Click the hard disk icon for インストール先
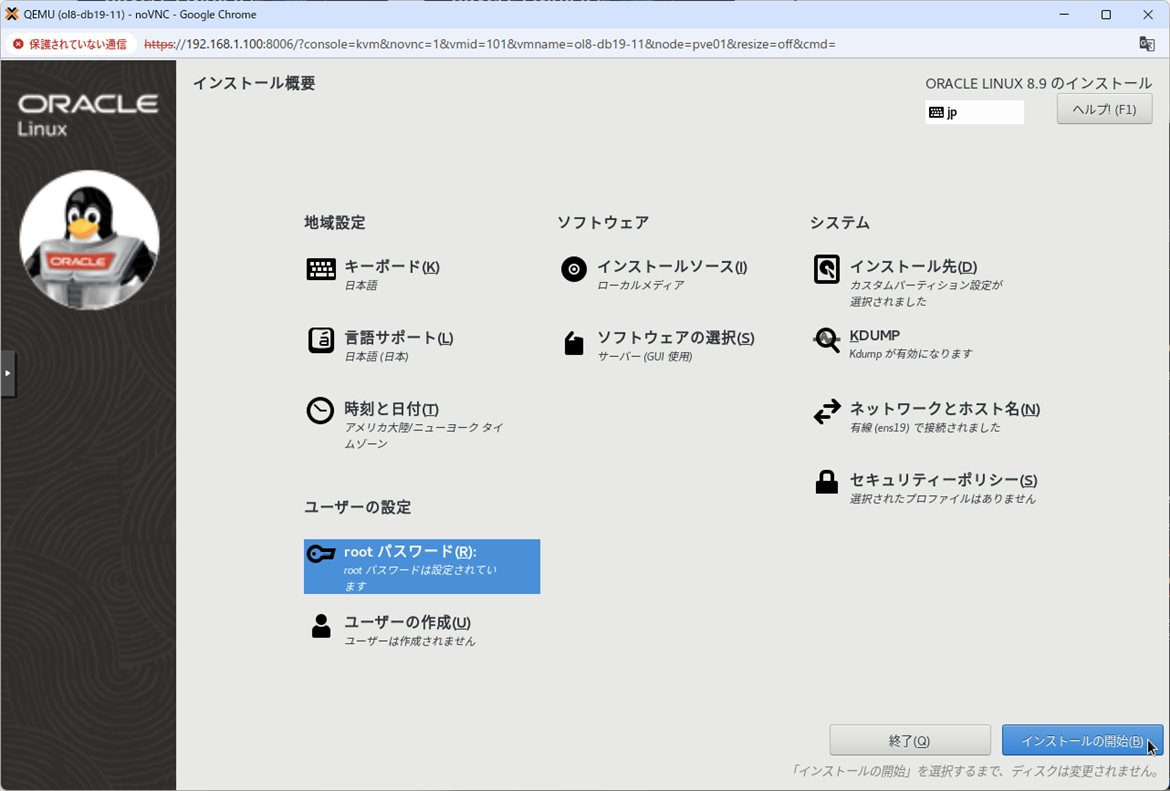The width and height of the screenshot is (1170, 791). coord(827,269)
